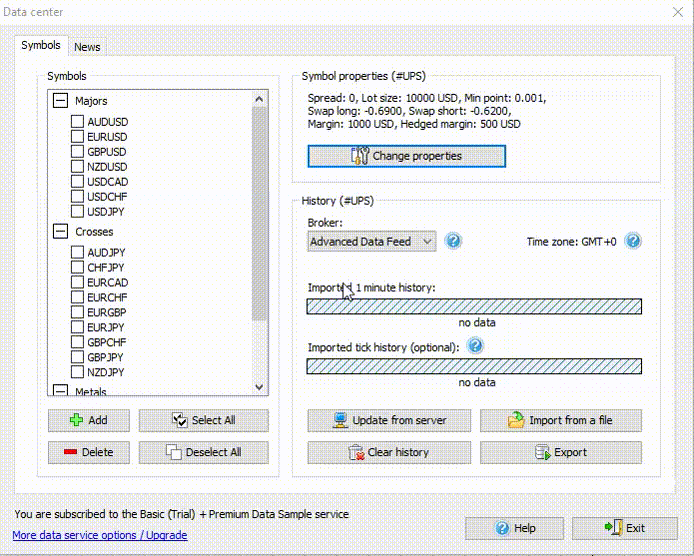
Task: Click the Crosses group label
Action: tap(94, 232)
